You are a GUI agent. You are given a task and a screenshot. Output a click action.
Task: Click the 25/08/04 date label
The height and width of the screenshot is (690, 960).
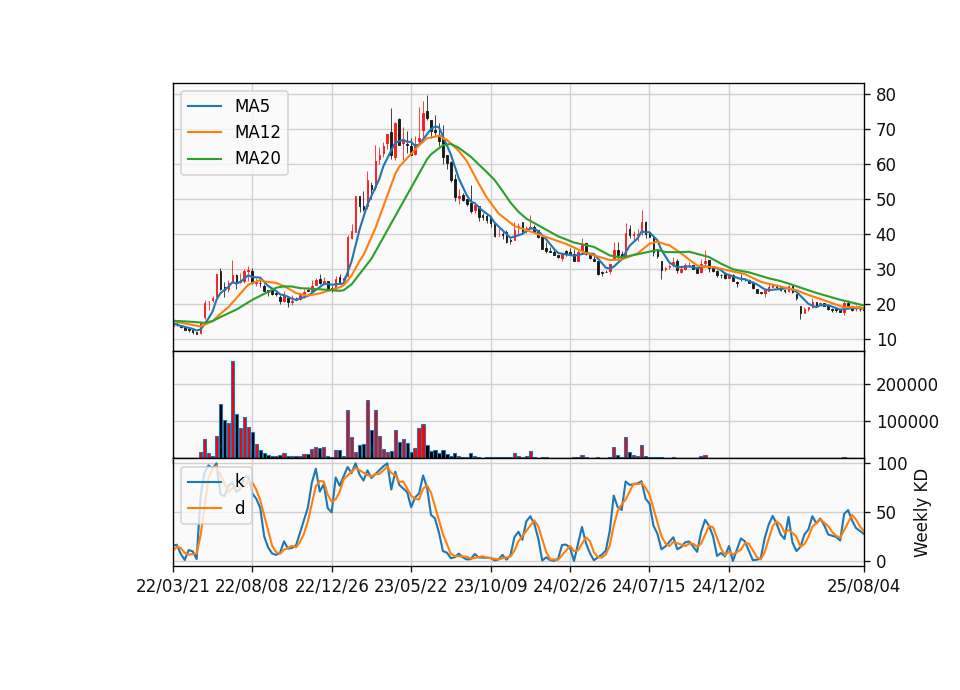(x=863, y=586)
